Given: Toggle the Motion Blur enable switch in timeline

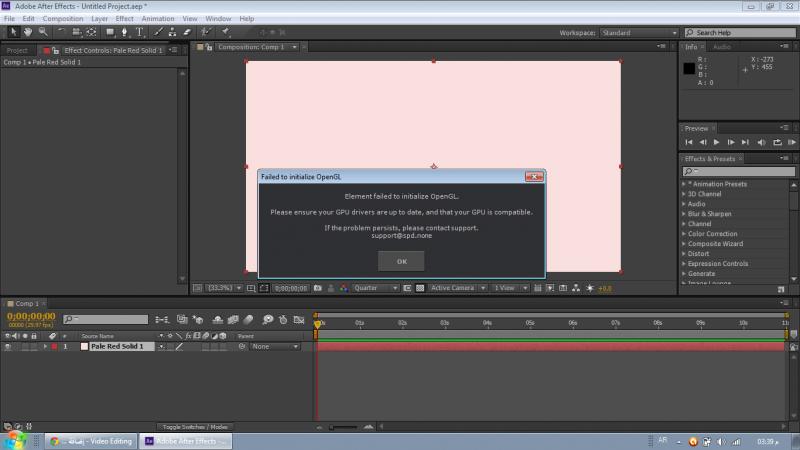Looking at the screenshot, I should tap(248, 320).
